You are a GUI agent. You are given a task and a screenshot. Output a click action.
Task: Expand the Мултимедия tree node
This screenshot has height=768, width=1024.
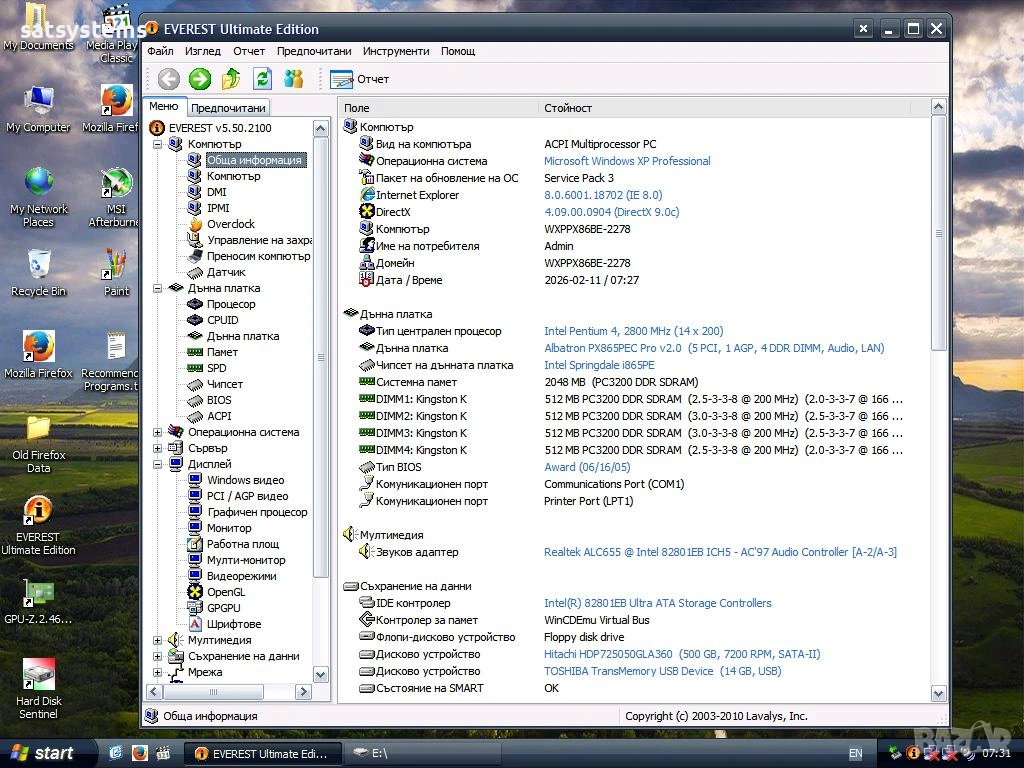[158, 640]
